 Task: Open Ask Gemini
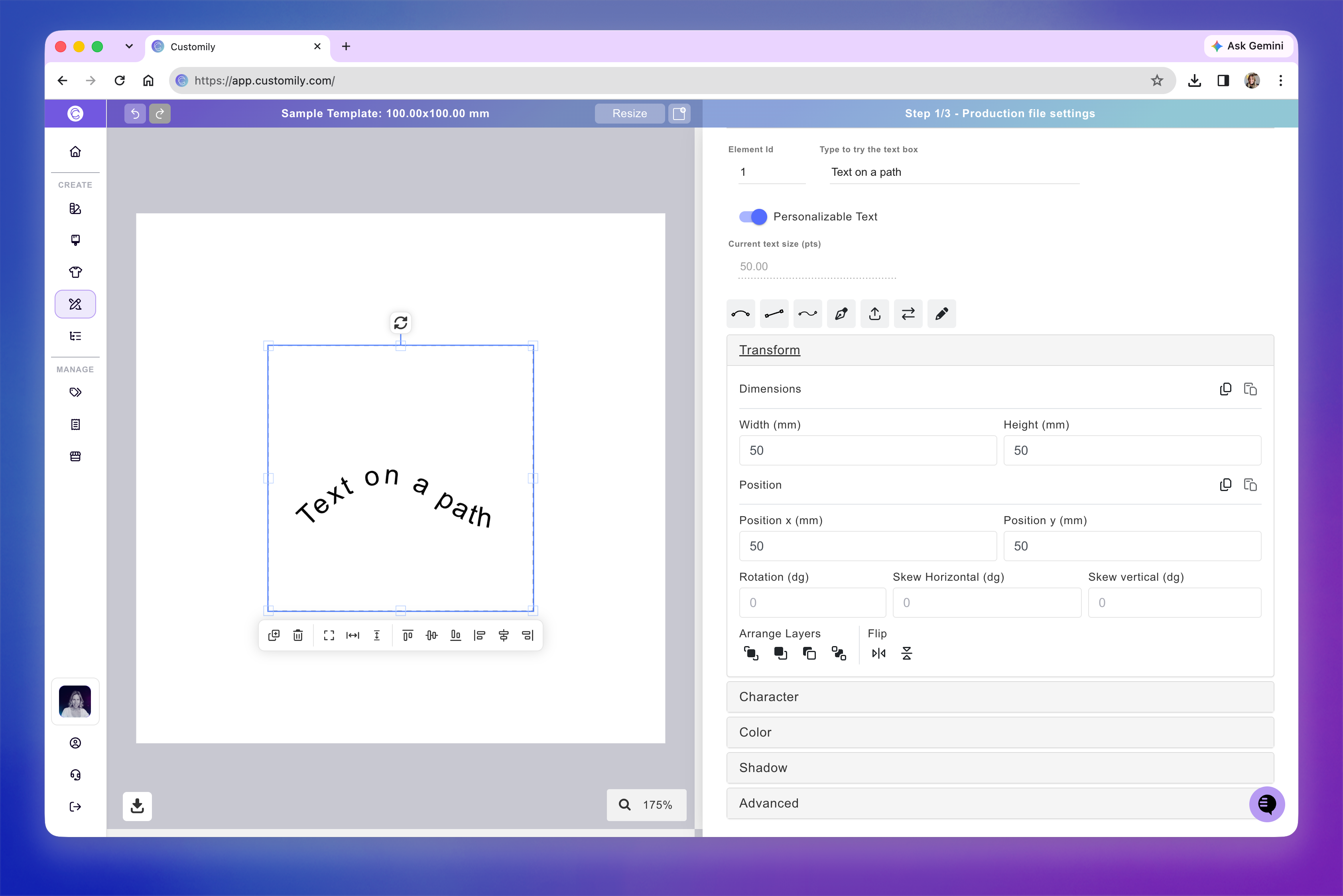tap(1248, 46)
